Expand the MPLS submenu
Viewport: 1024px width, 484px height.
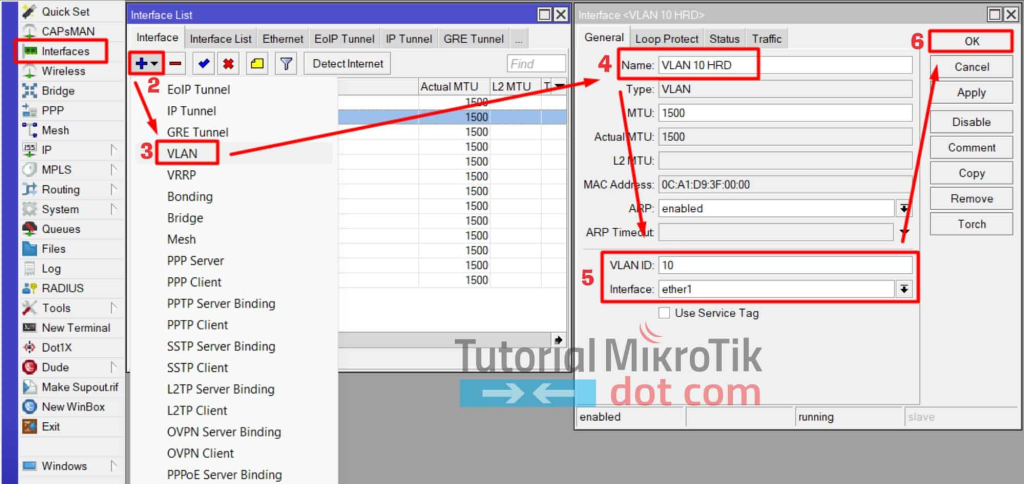(x=113, y=169)
